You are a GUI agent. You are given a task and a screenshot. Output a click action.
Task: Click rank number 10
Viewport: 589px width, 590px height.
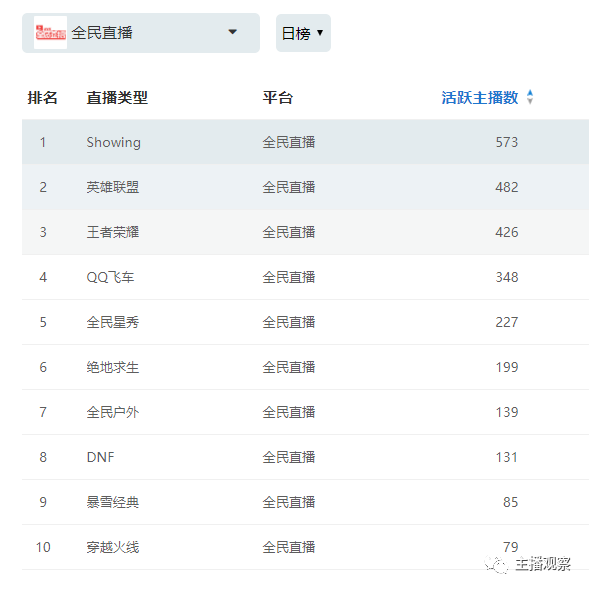[43, 547]
